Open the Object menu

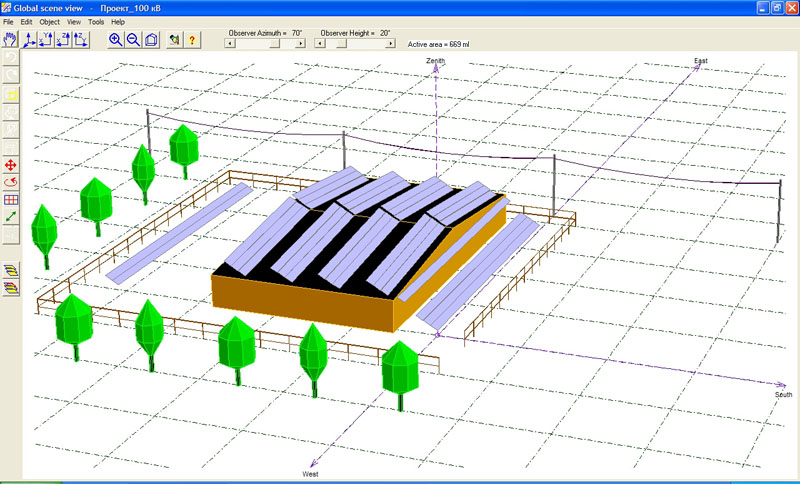coord(49,21)
